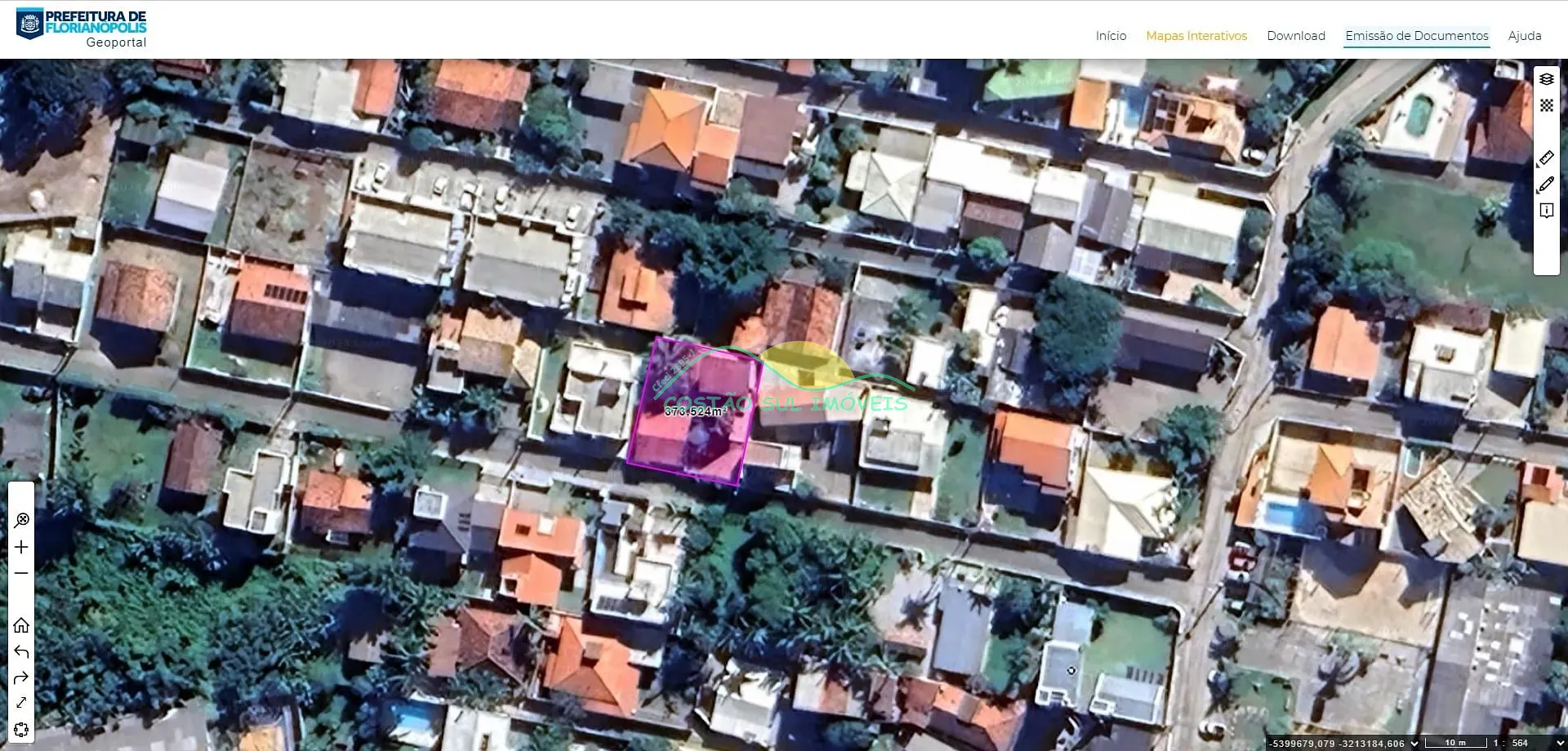Click the coordinates readout -5399679,079 -3213184,606
This screenshot has height=751, width=1568.
(x=1338, y=744)
